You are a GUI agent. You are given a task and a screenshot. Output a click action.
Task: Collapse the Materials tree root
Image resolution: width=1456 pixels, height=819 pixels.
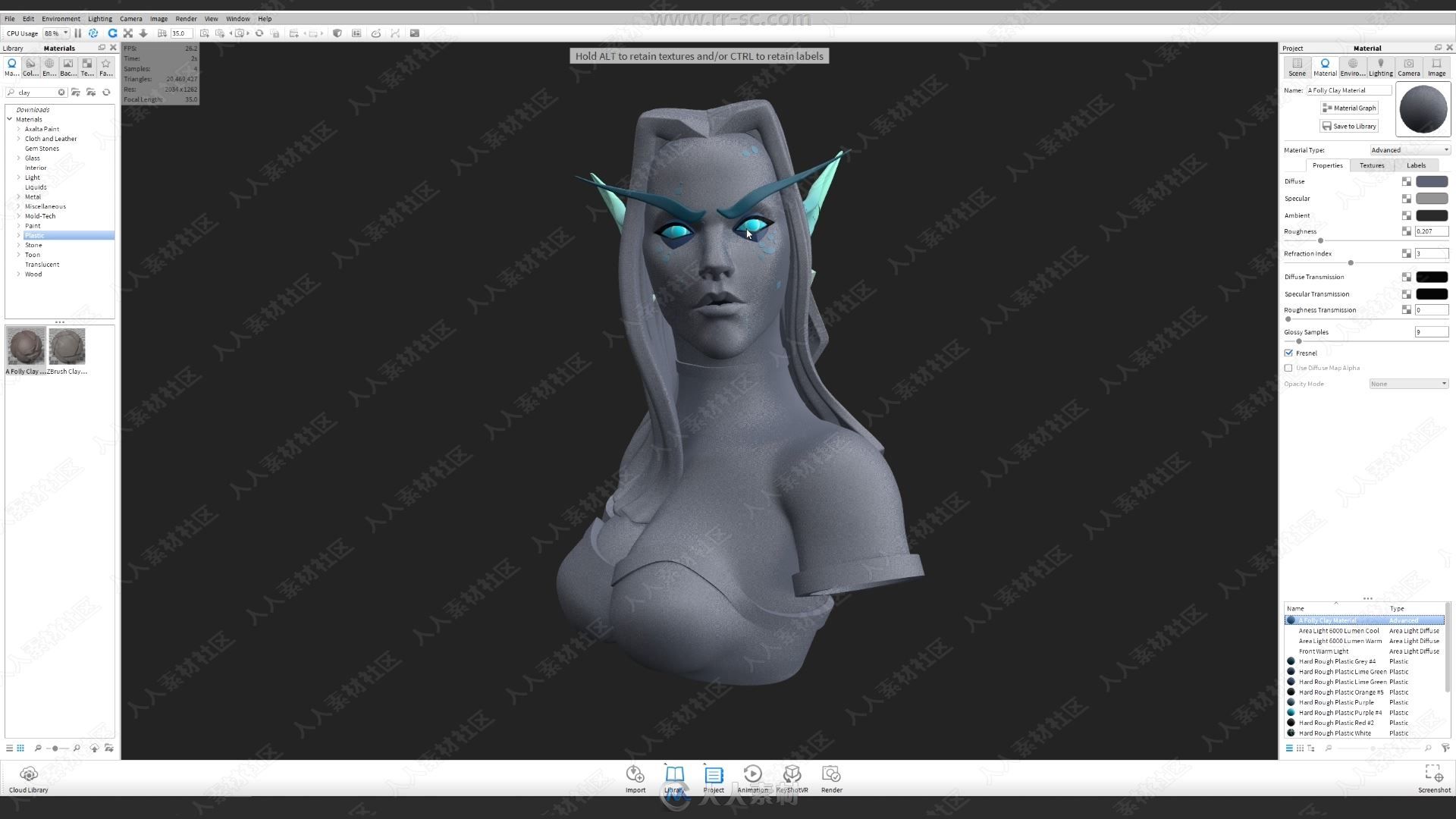coord(10,120)
